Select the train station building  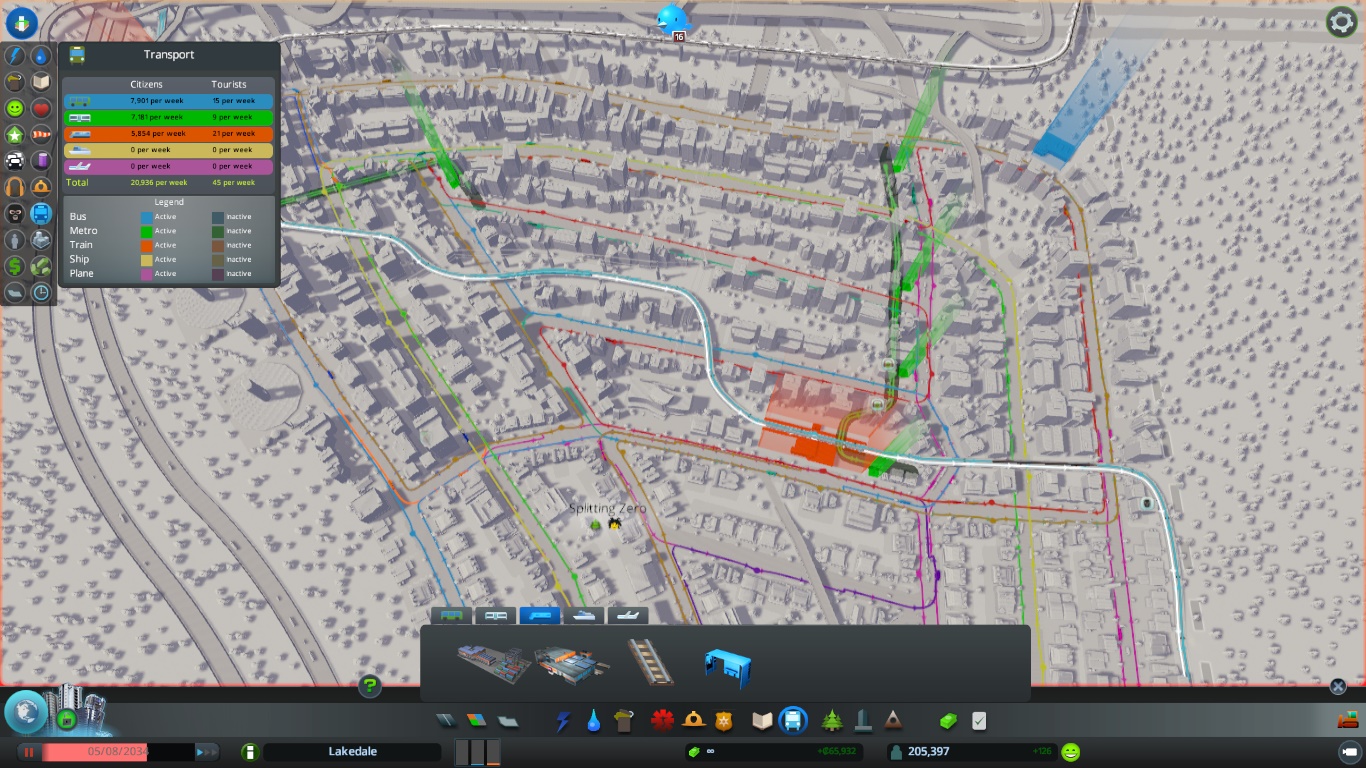pos(493,662)
